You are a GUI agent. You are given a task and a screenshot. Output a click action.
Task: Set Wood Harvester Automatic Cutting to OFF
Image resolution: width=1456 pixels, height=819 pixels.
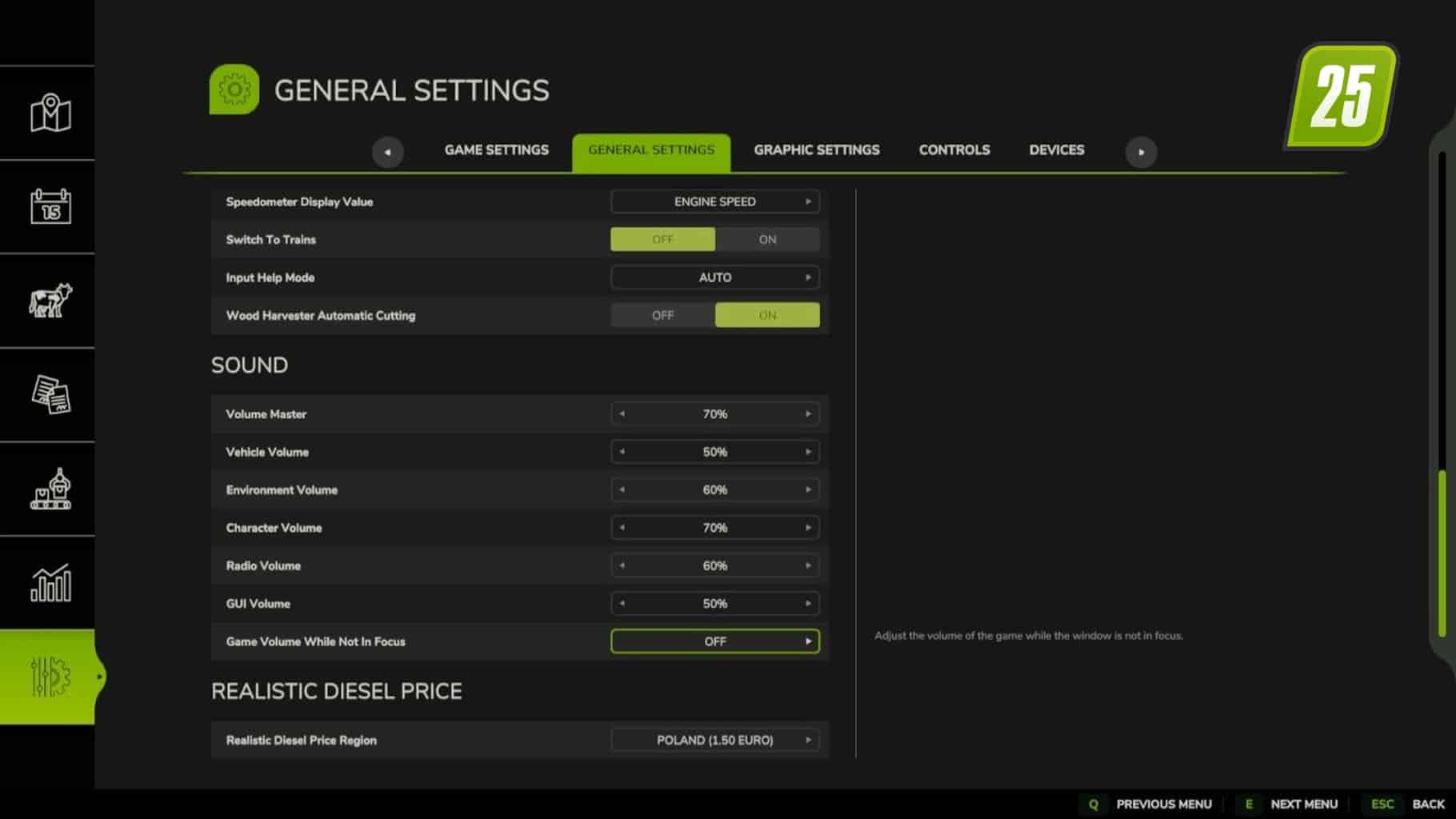coord(662,315)
